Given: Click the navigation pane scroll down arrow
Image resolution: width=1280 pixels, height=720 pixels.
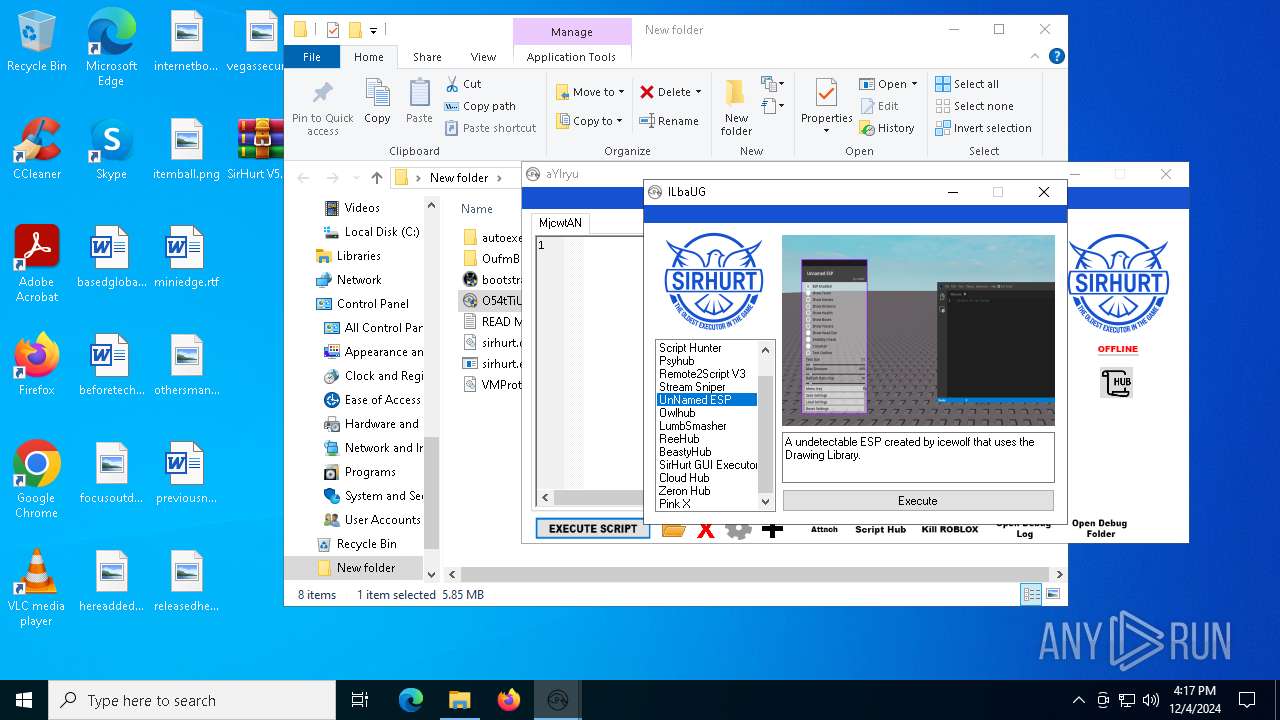Looking at the screenshot, I should [432, 574].
